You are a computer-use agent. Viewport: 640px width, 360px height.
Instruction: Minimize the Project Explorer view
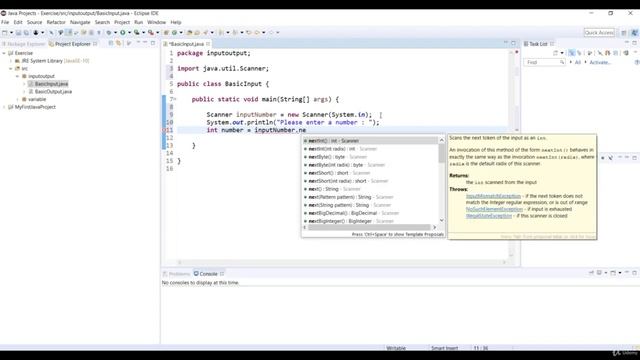[x=145, y=42]
